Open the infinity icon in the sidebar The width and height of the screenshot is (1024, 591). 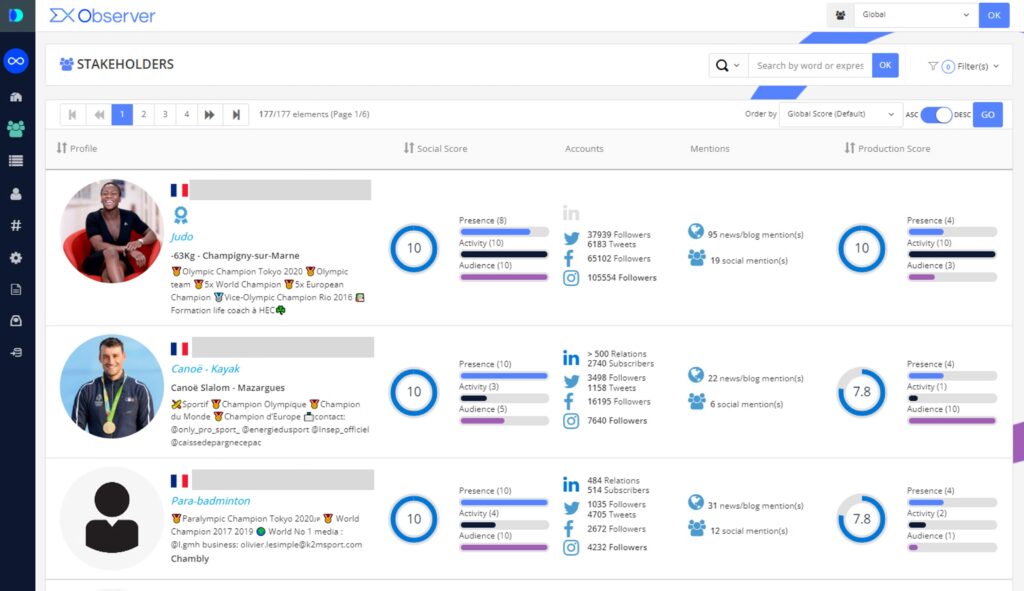pos(16,61)
